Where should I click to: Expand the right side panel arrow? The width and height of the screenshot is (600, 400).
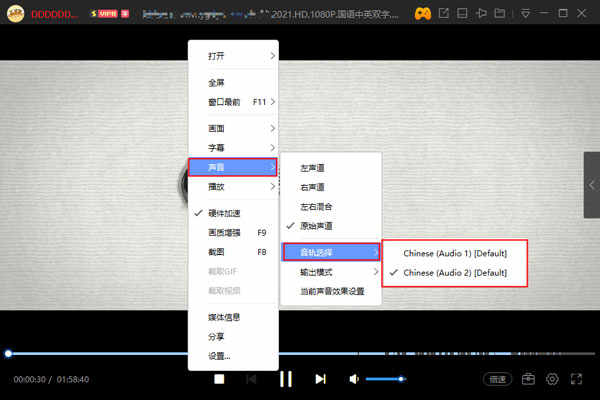tap(592, 185)
